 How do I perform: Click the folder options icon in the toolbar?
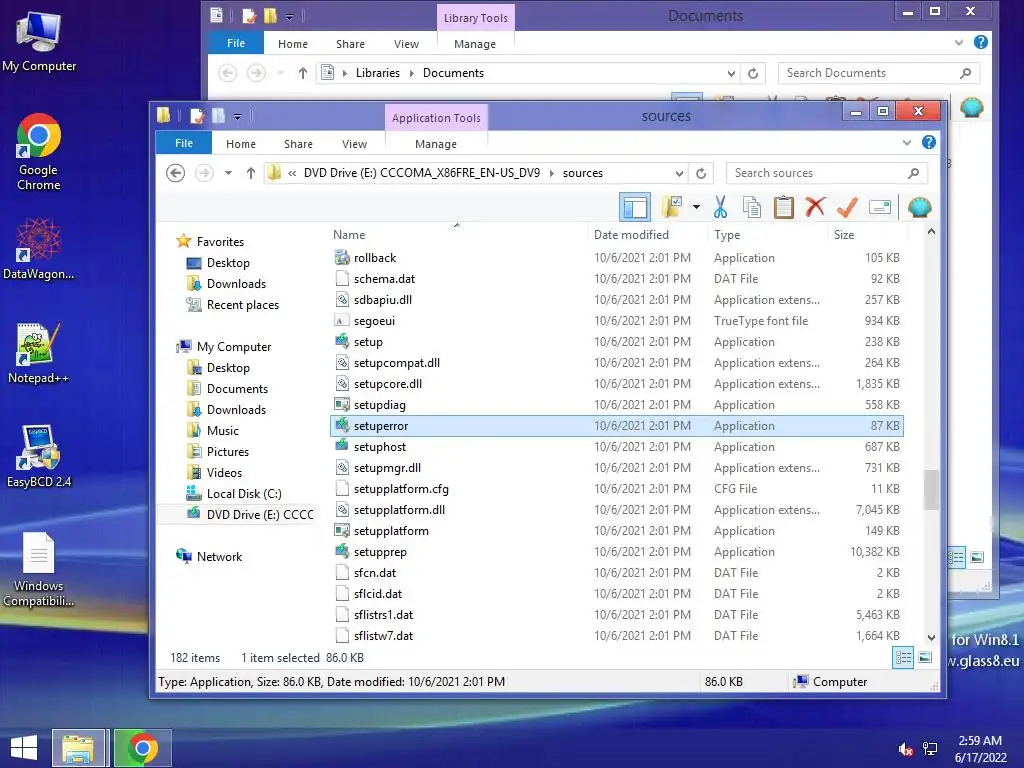point(672,208)
